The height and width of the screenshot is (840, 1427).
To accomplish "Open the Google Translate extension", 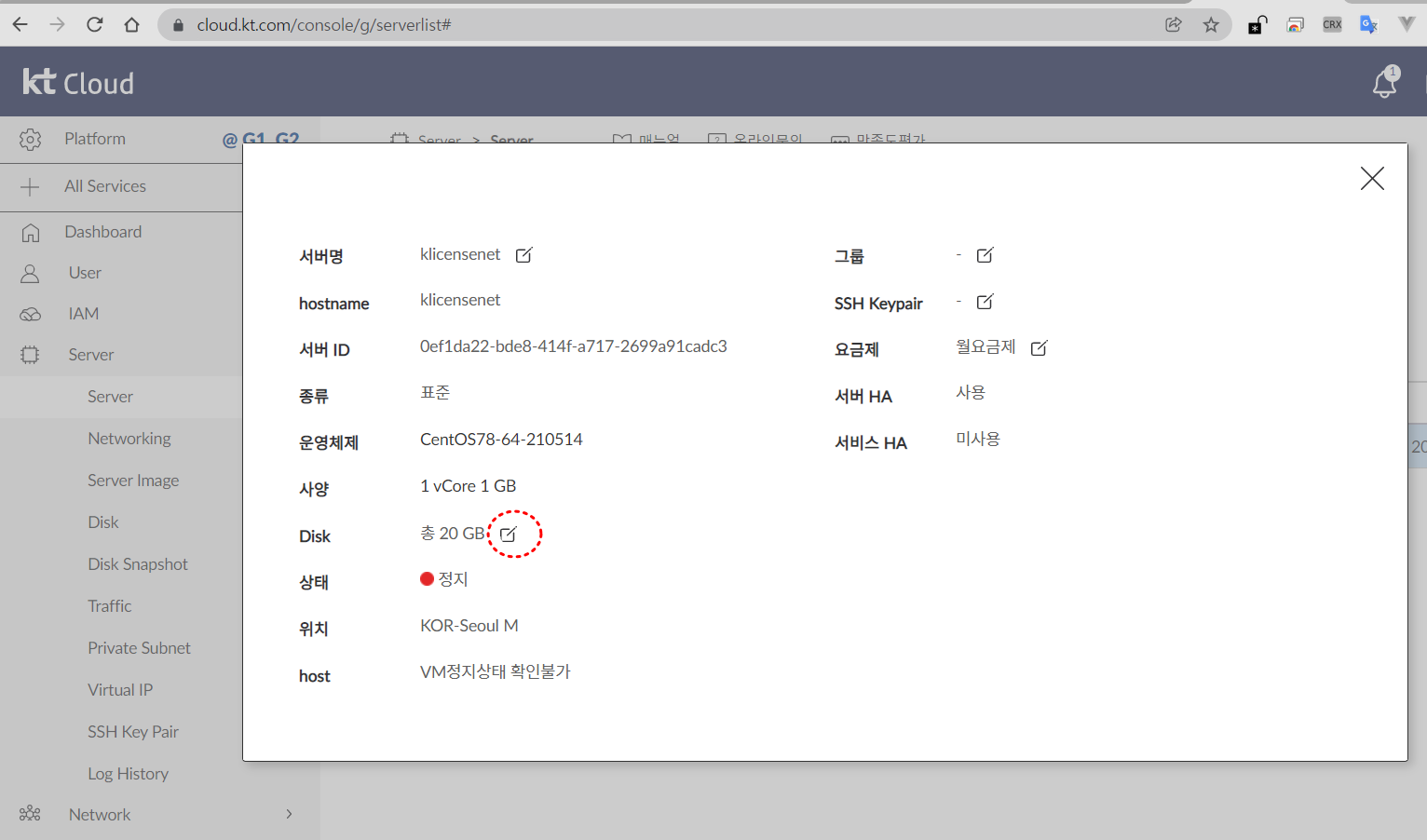I will 1368,24.
